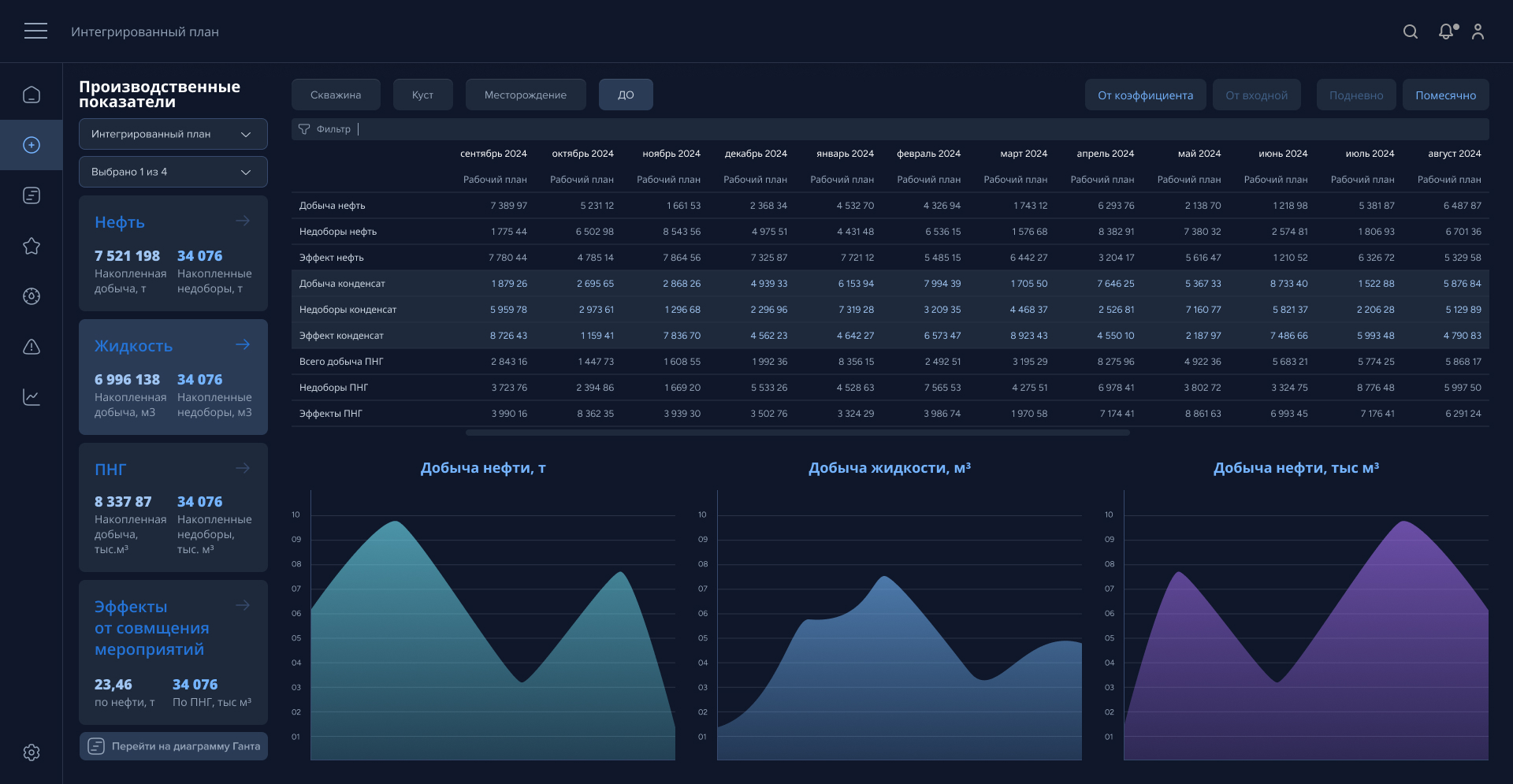The image size is (1513, 784).
Task: Switch to Подневно view
Action: point(1355,95)
